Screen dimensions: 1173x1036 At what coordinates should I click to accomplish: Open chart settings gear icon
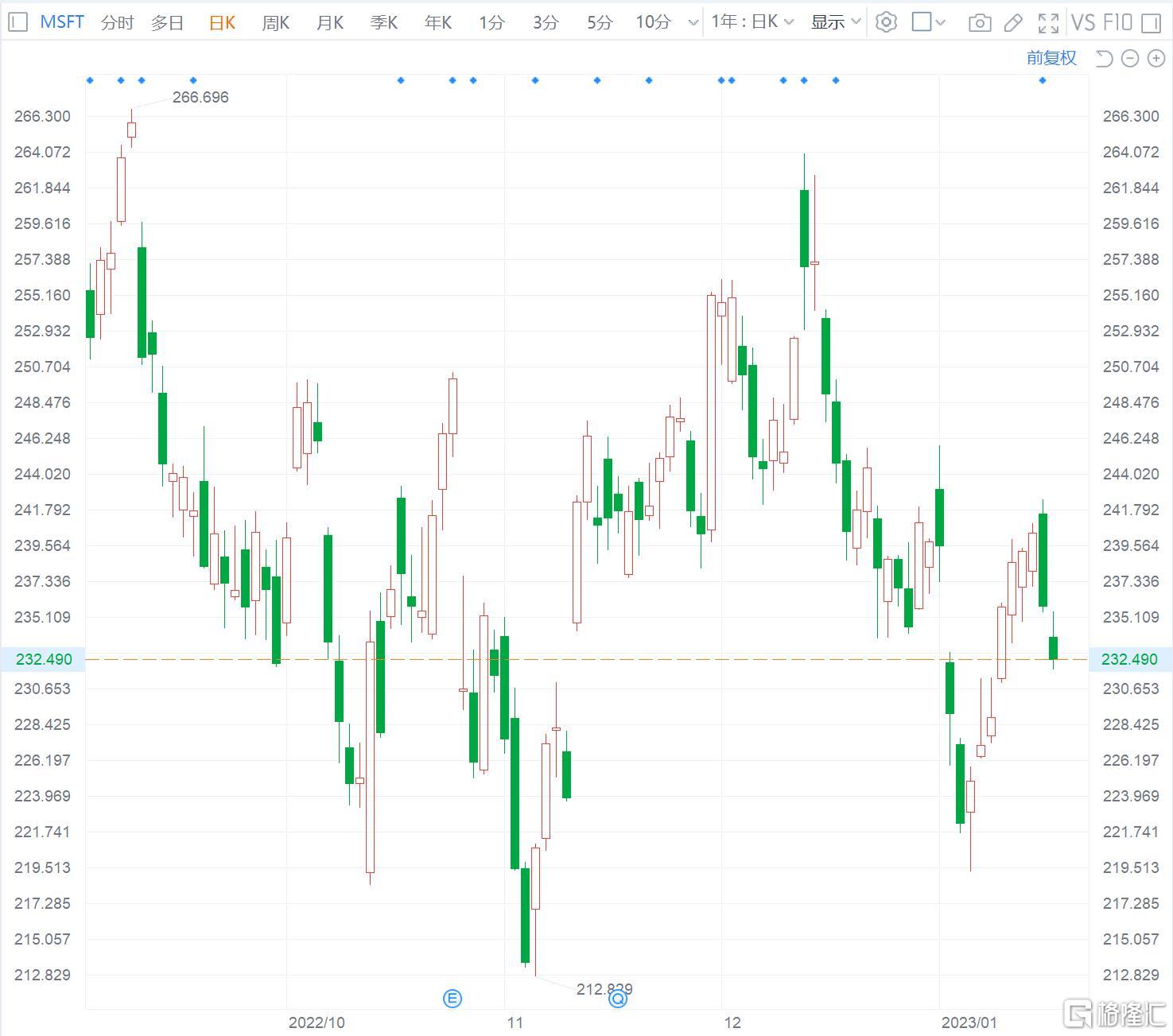pyautogui.click(x=886, y=22)
